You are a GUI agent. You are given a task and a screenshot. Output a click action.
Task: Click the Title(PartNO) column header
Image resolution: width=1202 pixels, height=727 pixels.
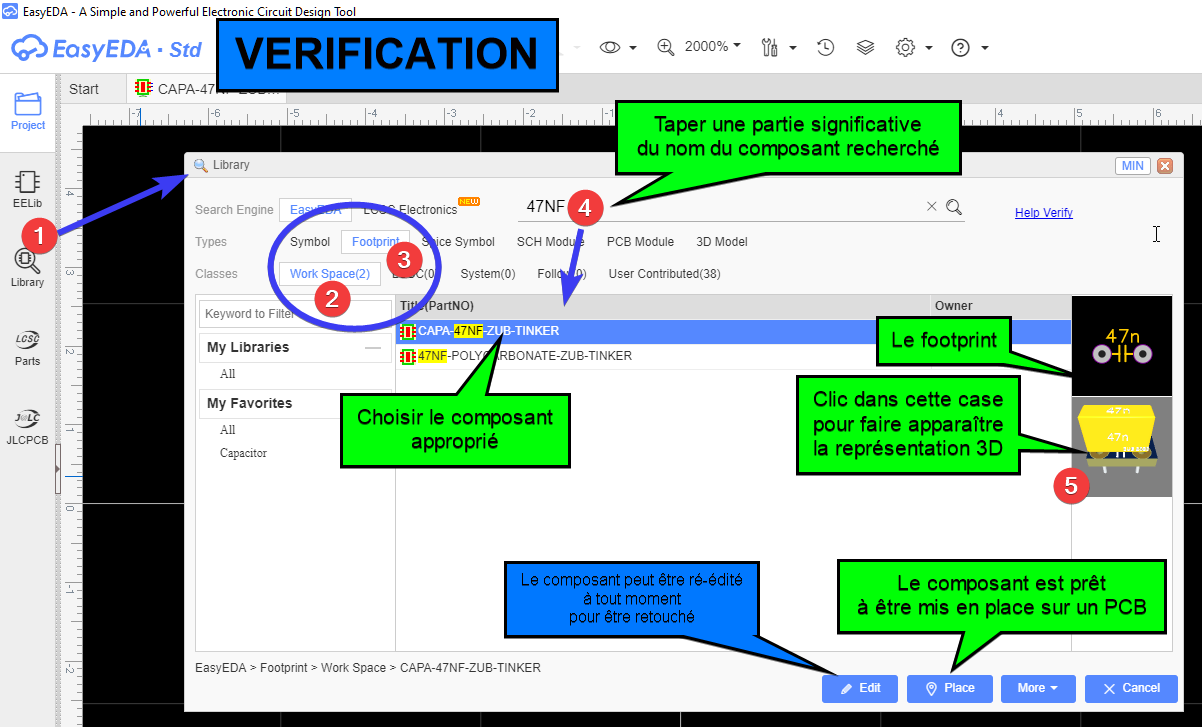[662, 305]
